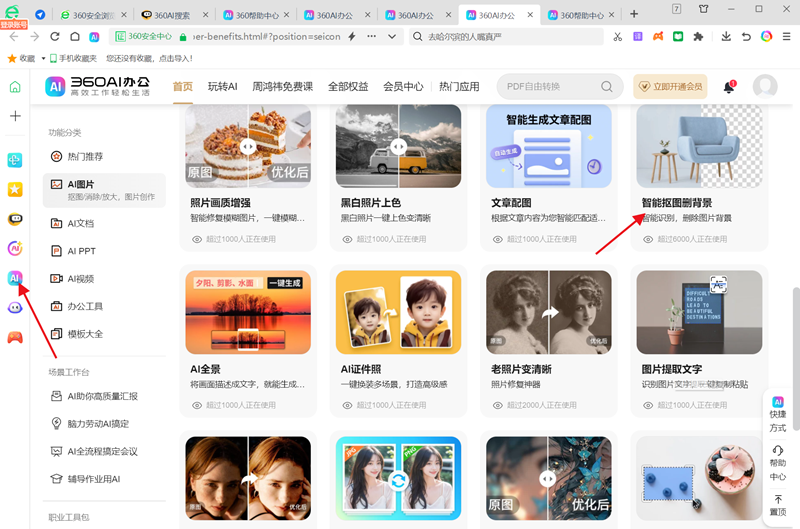Screen dimensions: 800x529
Task: Click 手机收藏夹 bookmark item
Action: (x=73, y=59)
